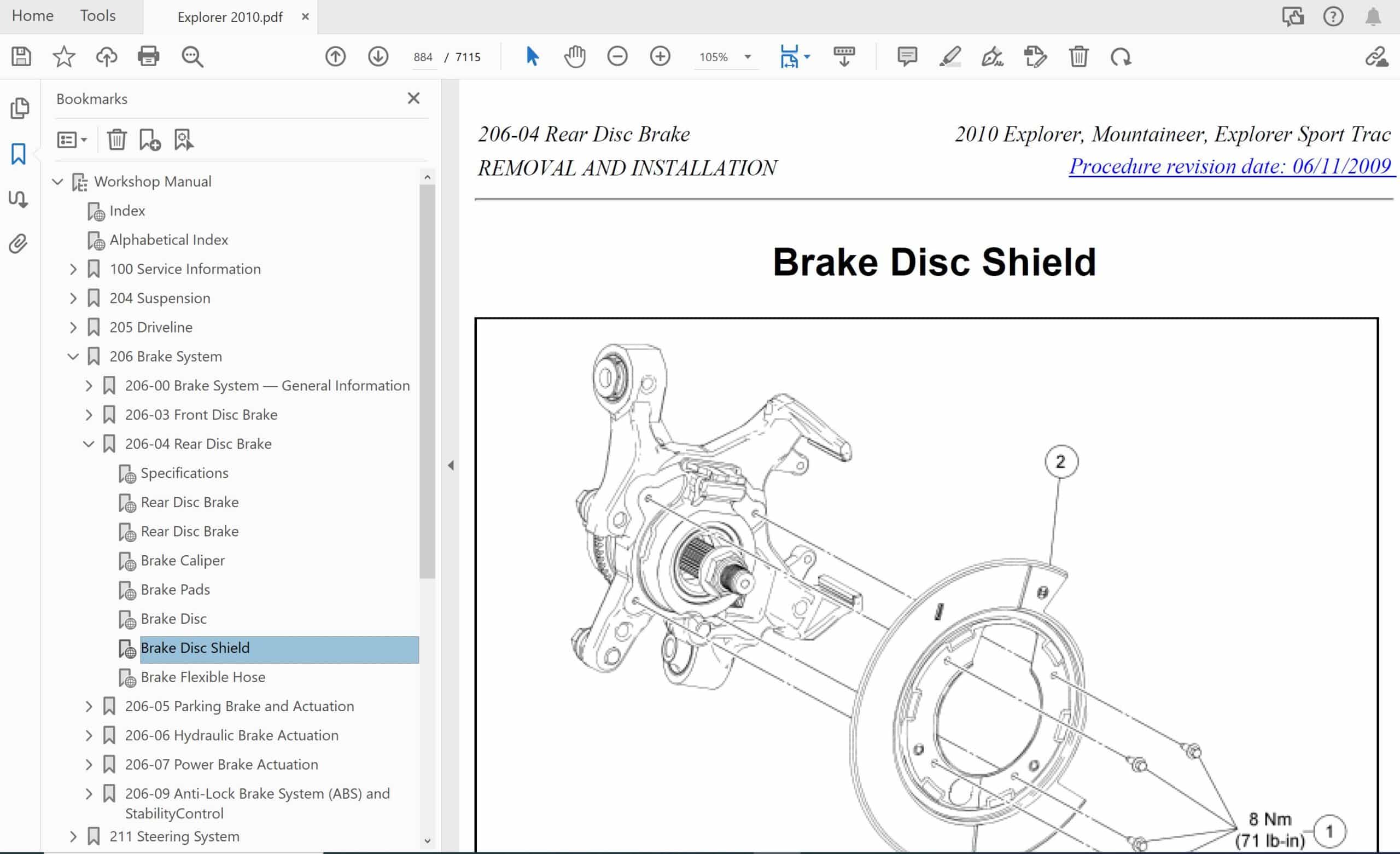Switch to the Tools tab
1400x854 pixels.
point(98,15)
